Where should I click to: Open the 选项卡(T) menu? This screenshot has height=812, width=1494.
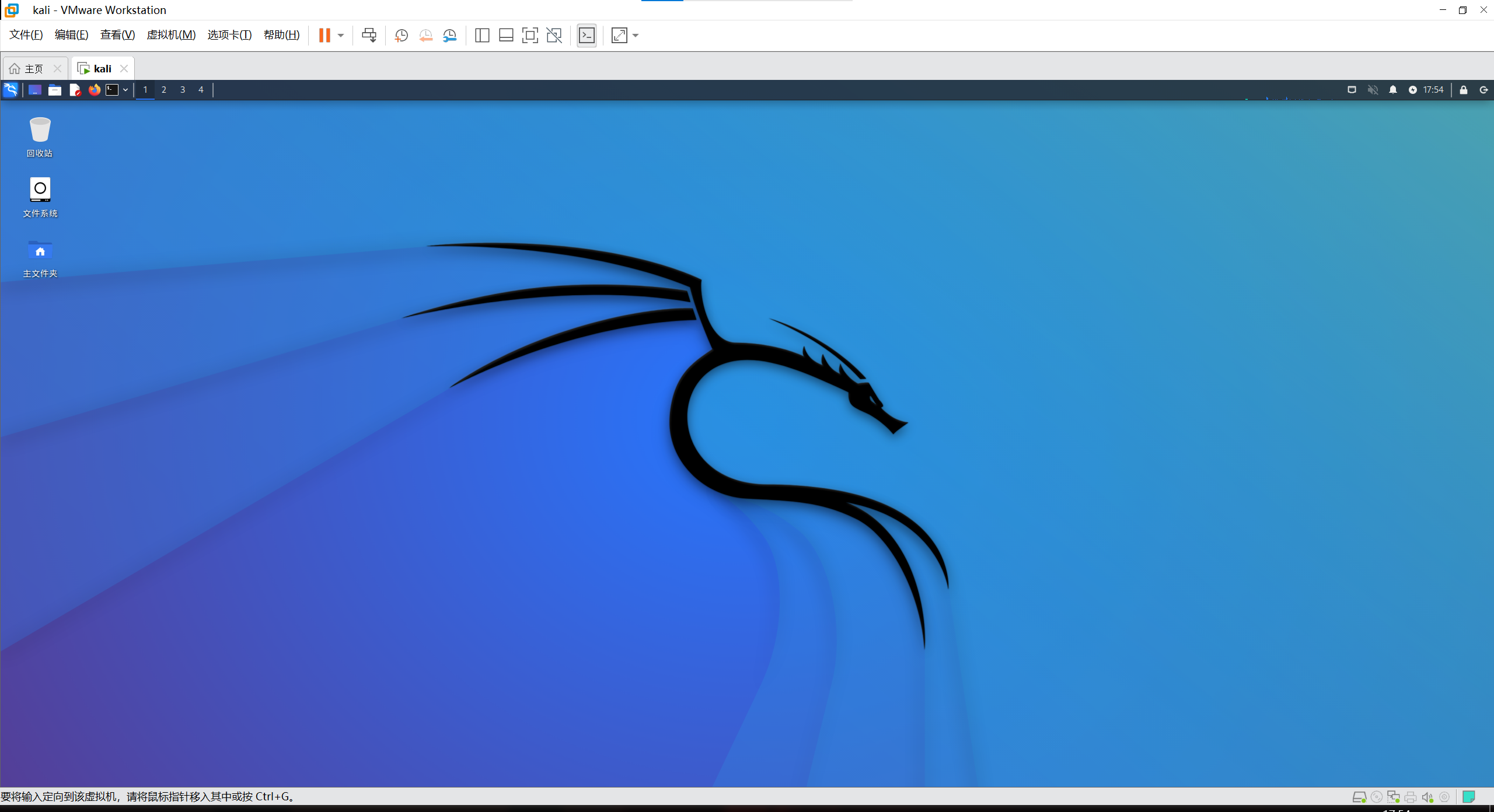click(x=229, y=35)
